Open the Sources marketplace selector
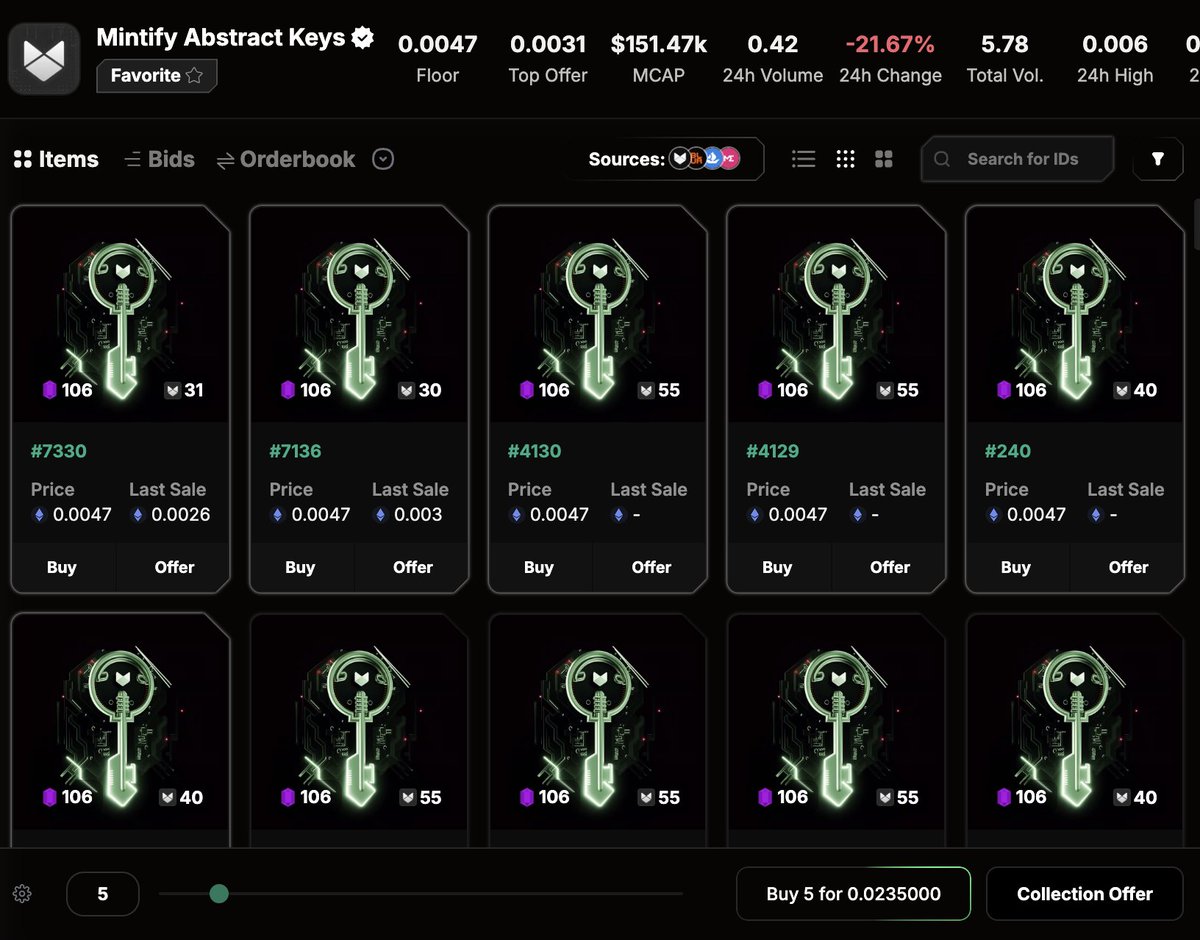Screen dimensions: 1200x940 coord(665,159)
